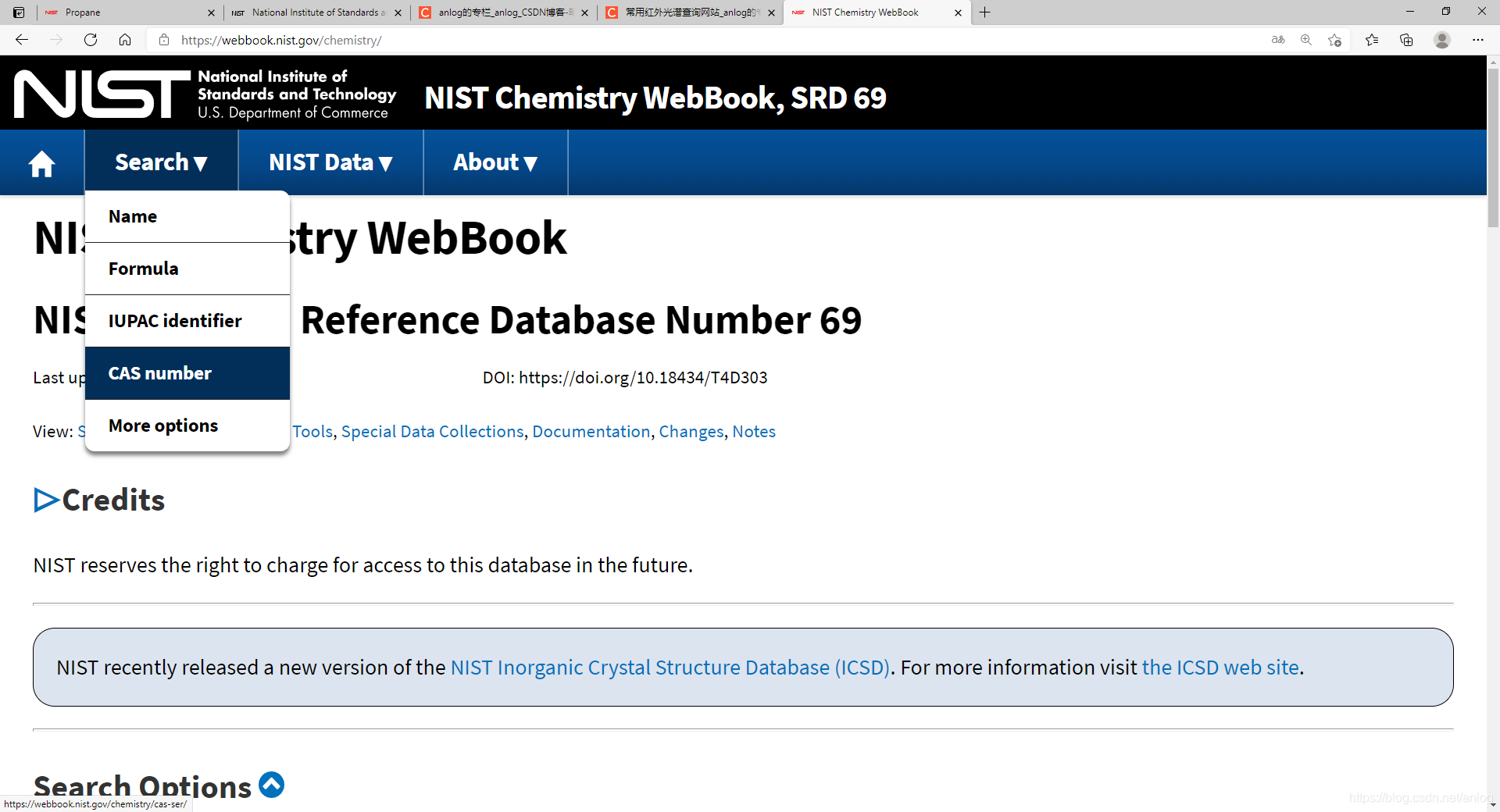Open the Special Data Collections link
The height and width of the screenshot is (812, 1500).
(432, 432)
